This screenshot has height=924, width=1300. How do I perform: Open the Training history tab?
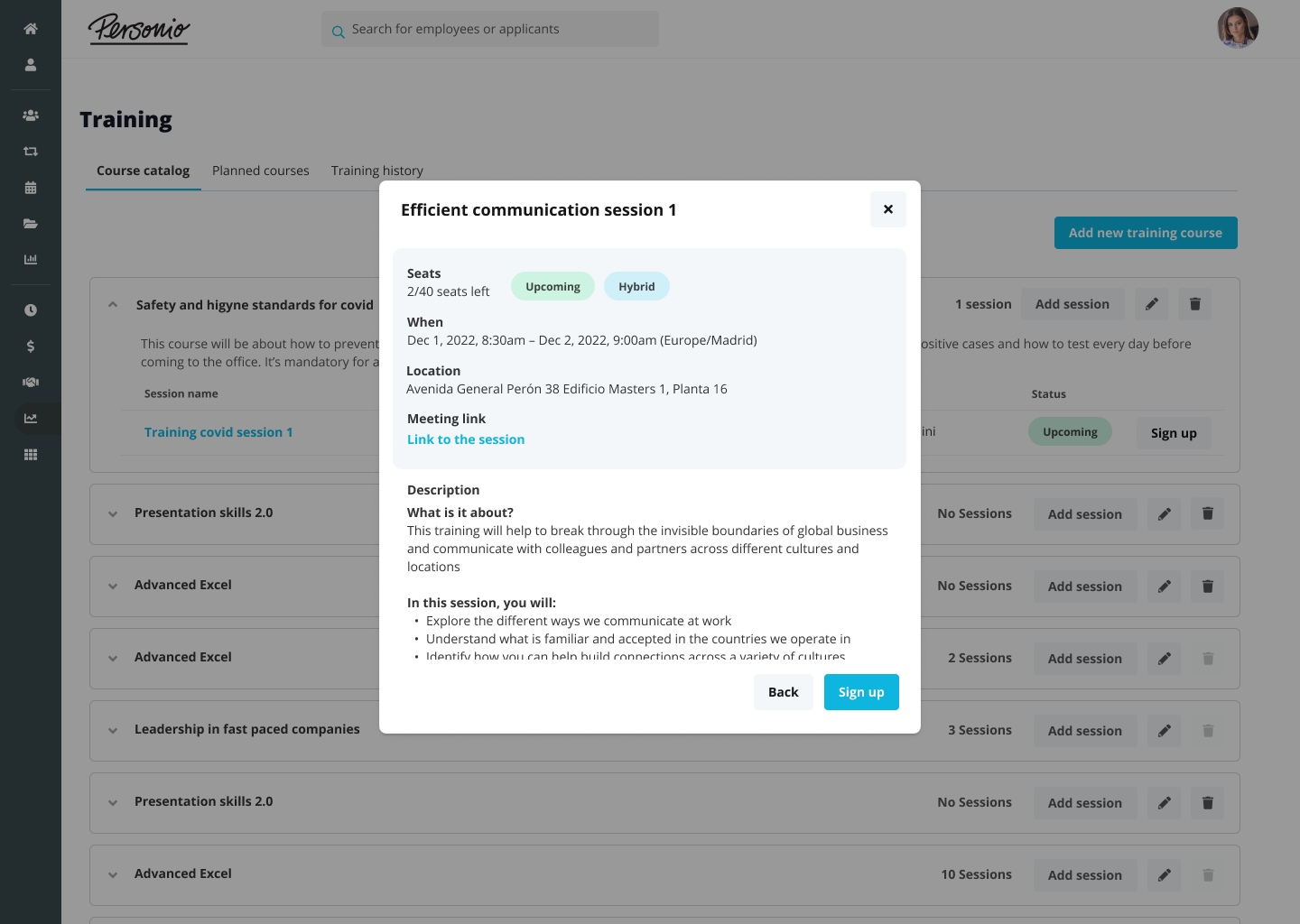tap(376, 171)
